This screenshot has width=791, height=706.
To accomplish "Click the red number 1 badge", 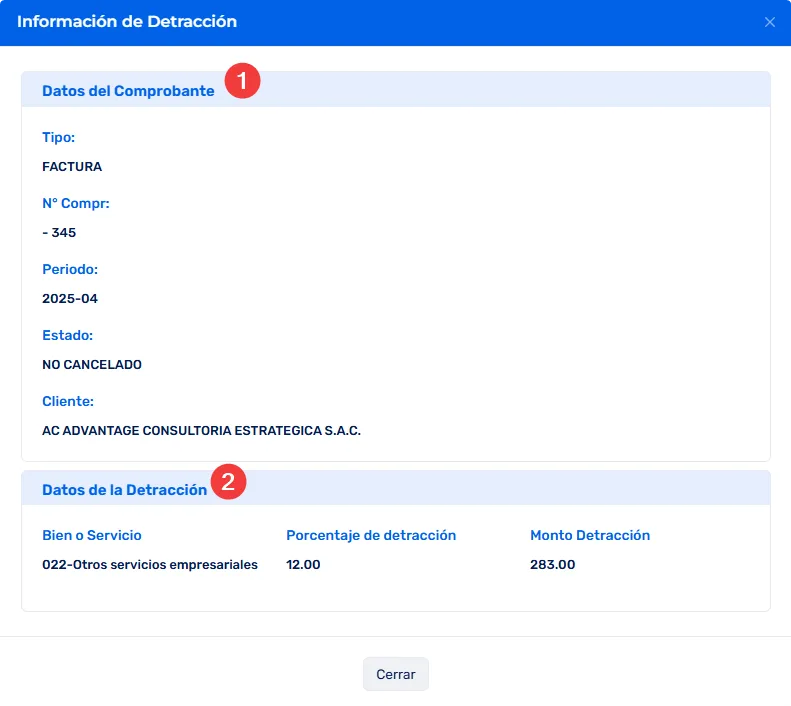I will (x=242, y=81).
